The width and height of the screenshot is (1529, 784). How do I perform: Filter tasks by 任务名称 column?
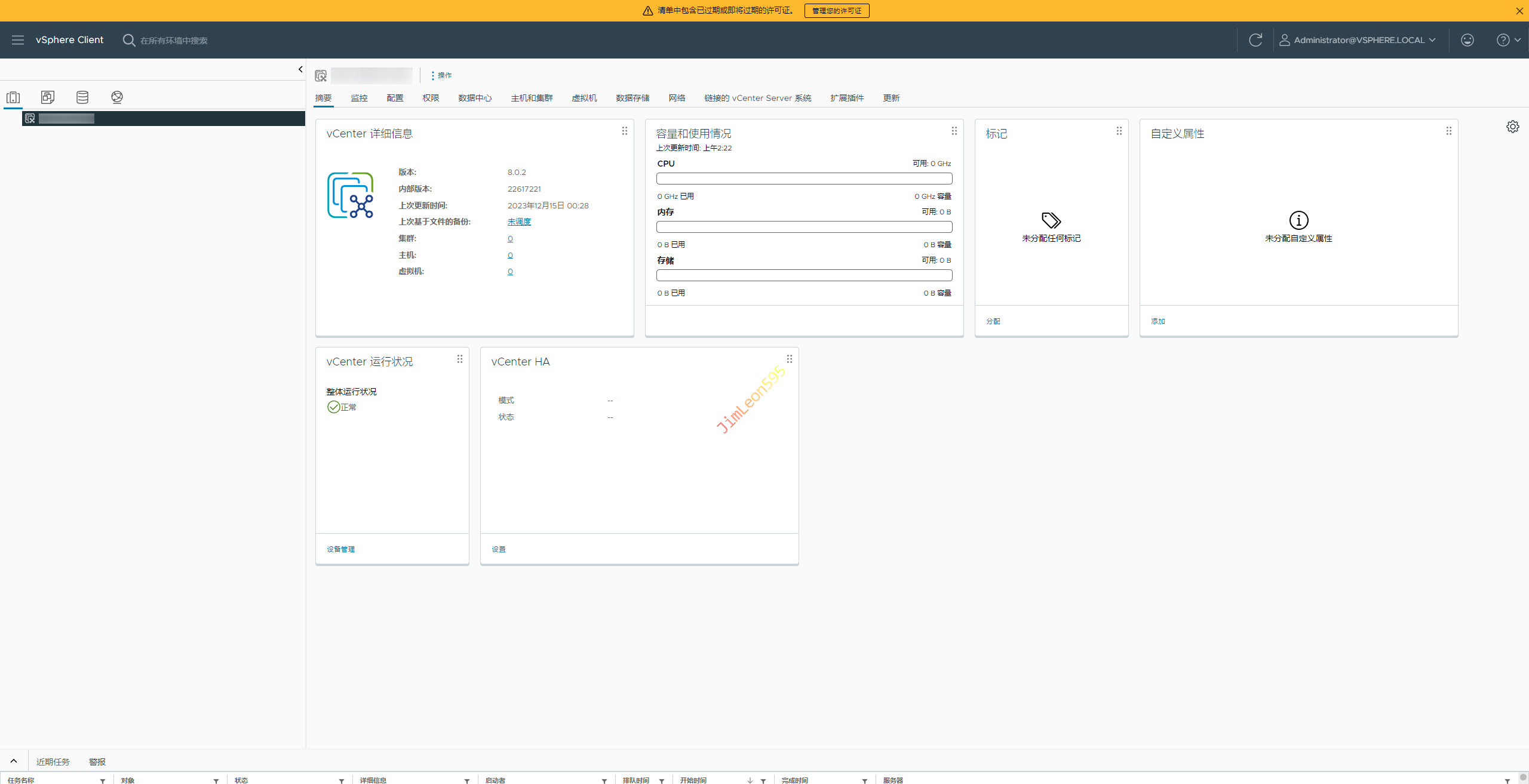point(103,780)
